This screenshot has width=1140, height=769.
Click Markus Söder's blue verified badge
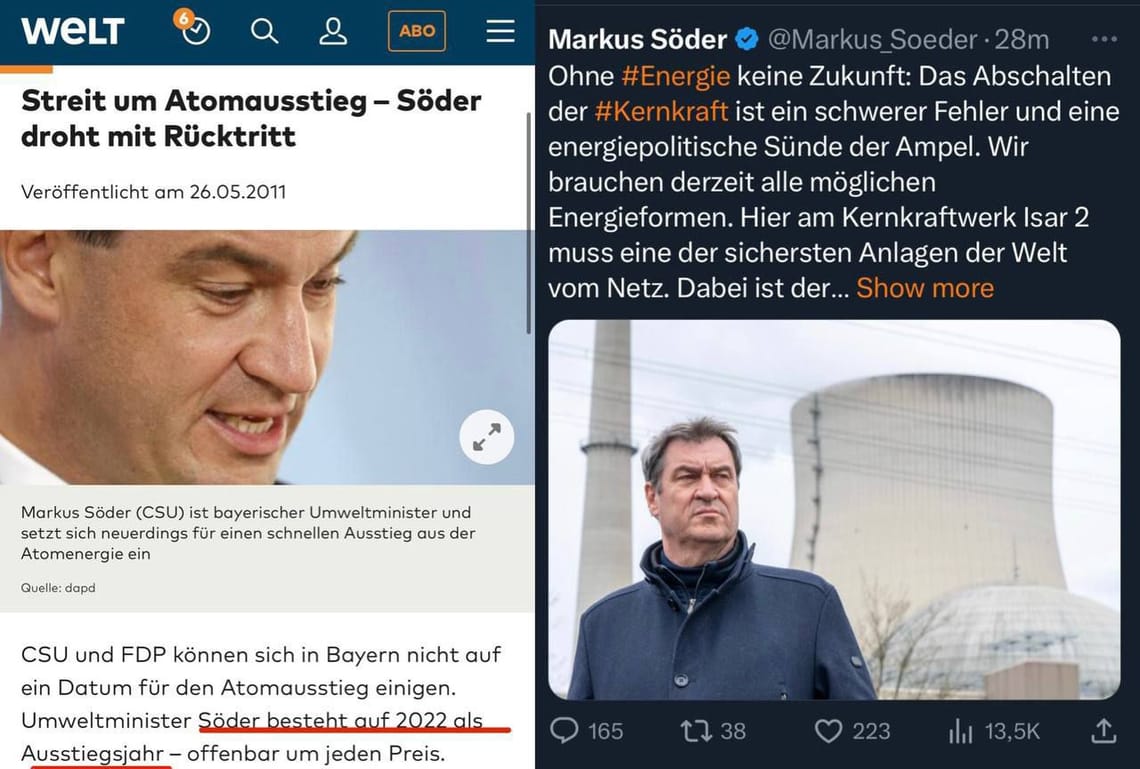[x=745, y=39]
